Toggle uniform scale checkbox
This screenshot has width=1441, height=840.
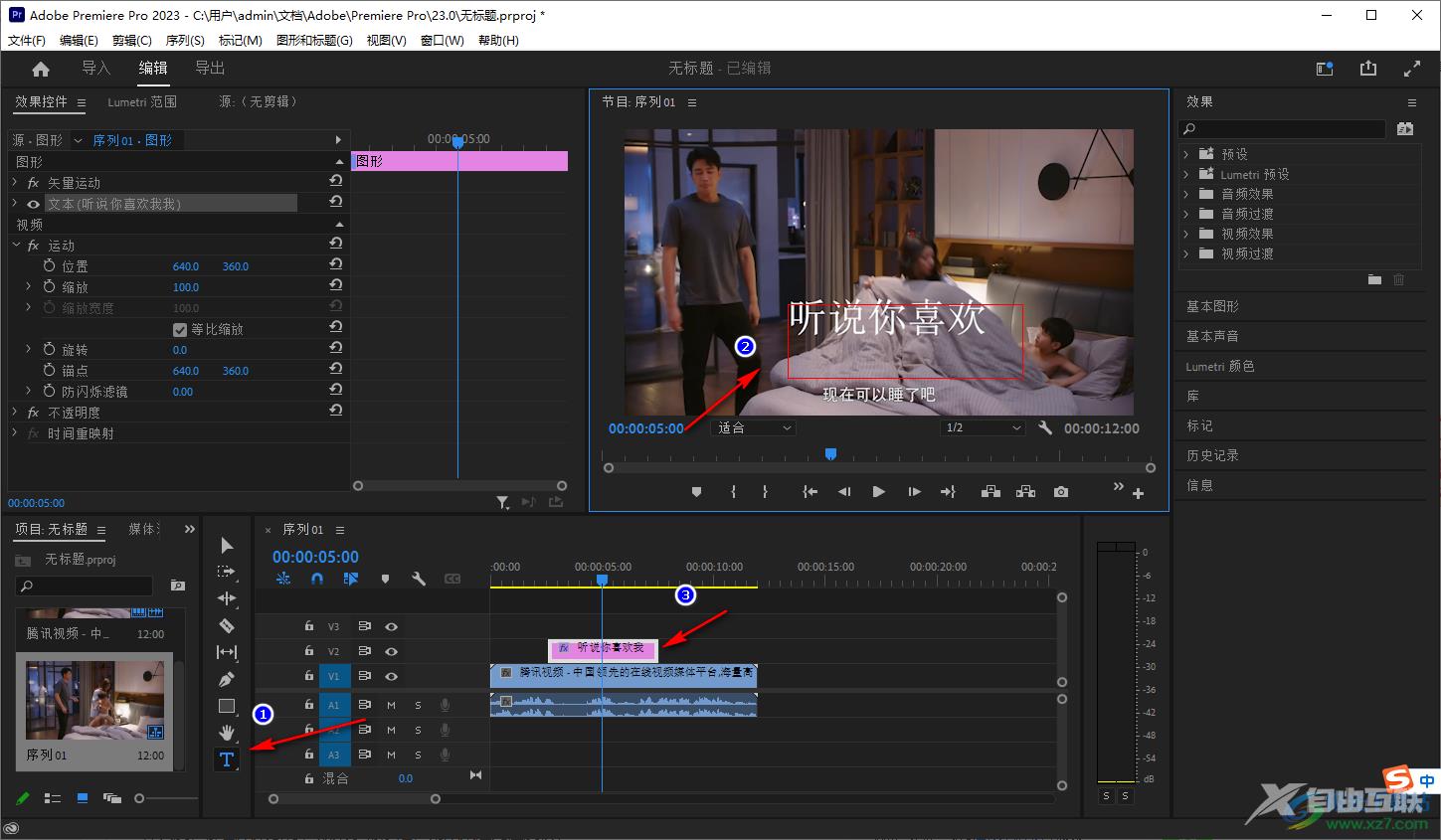coord(180,329)
